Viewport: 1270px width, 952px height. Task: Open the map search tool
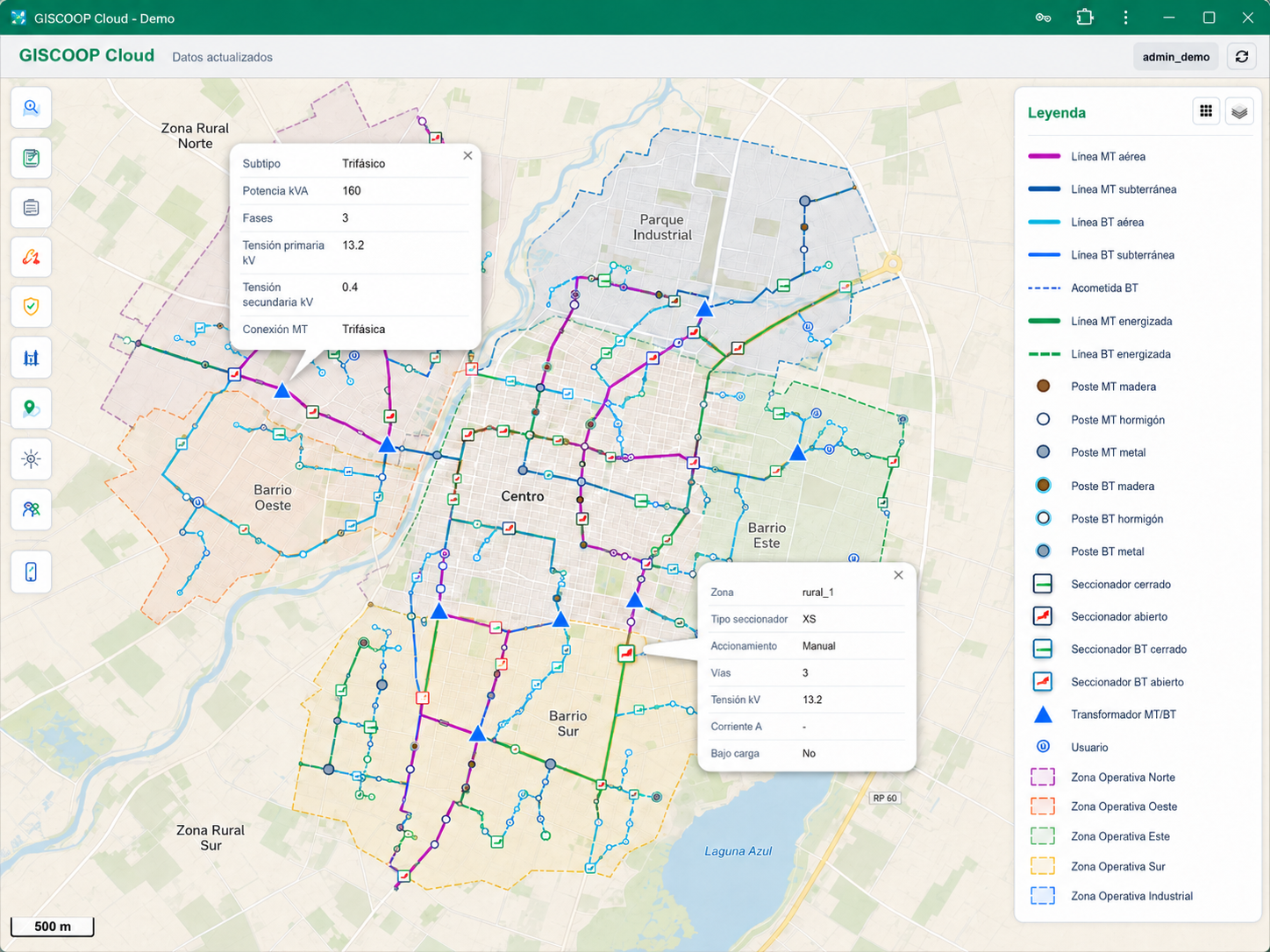click(x=31, y=108)
